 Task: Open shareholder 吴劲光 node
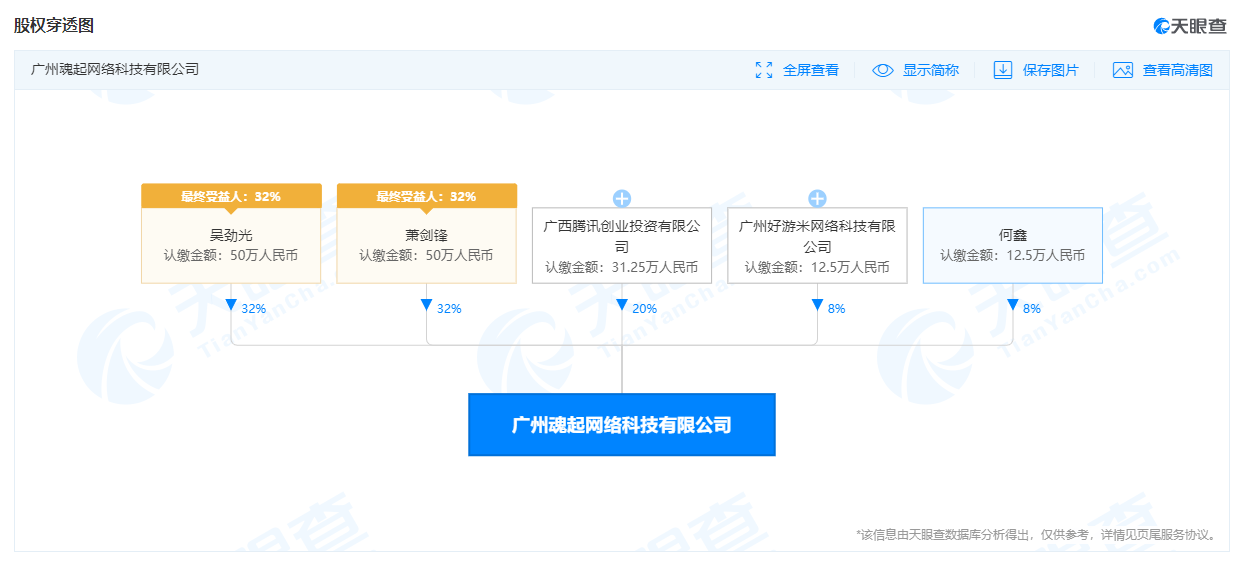(x=231, y=245)
